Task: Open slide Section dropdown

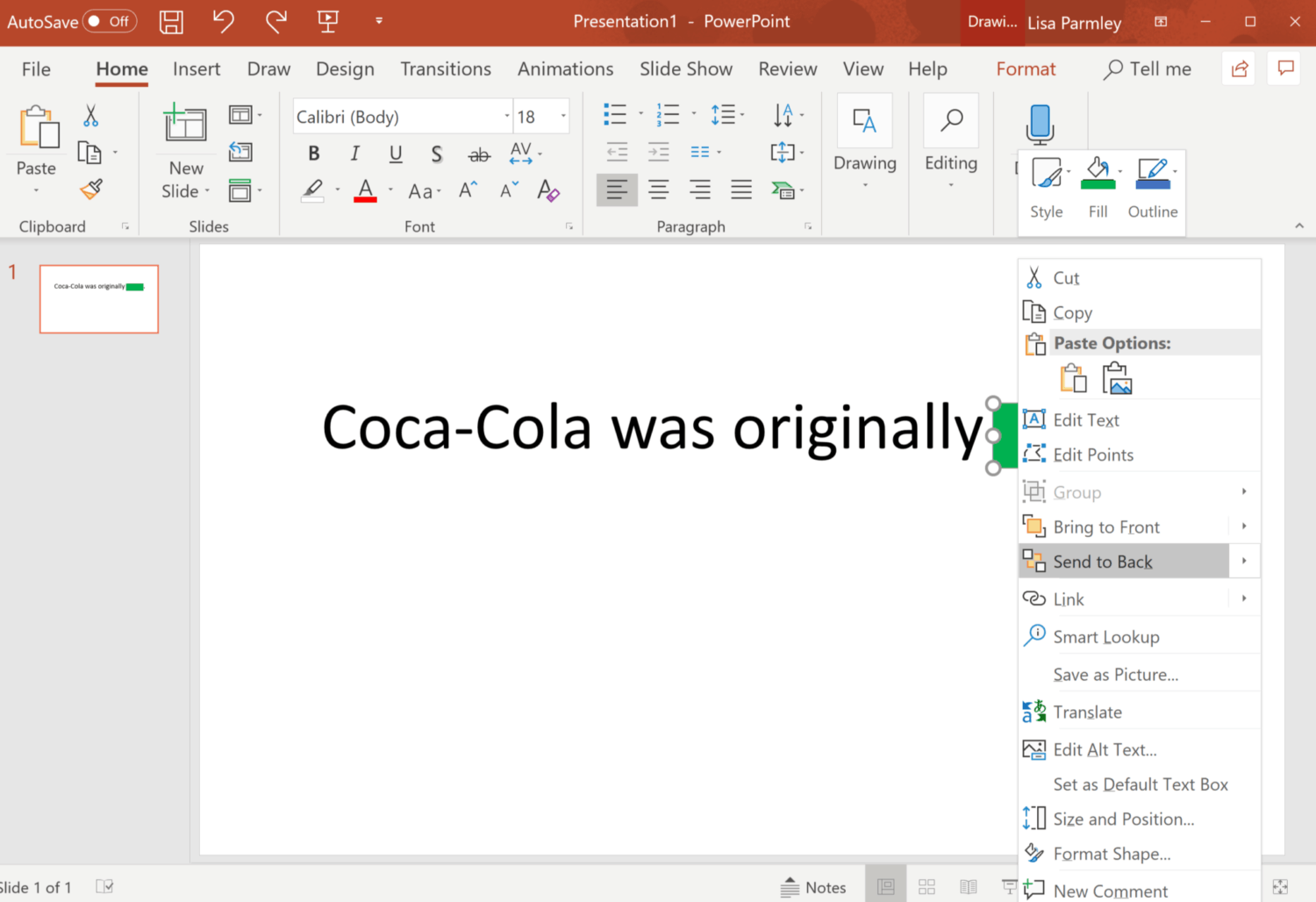Action: 245,190
